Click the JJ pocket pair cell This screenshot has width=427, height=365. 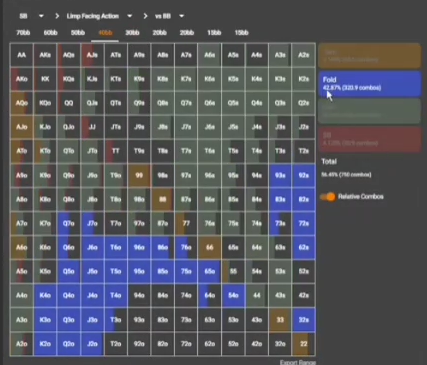[92, 127]
